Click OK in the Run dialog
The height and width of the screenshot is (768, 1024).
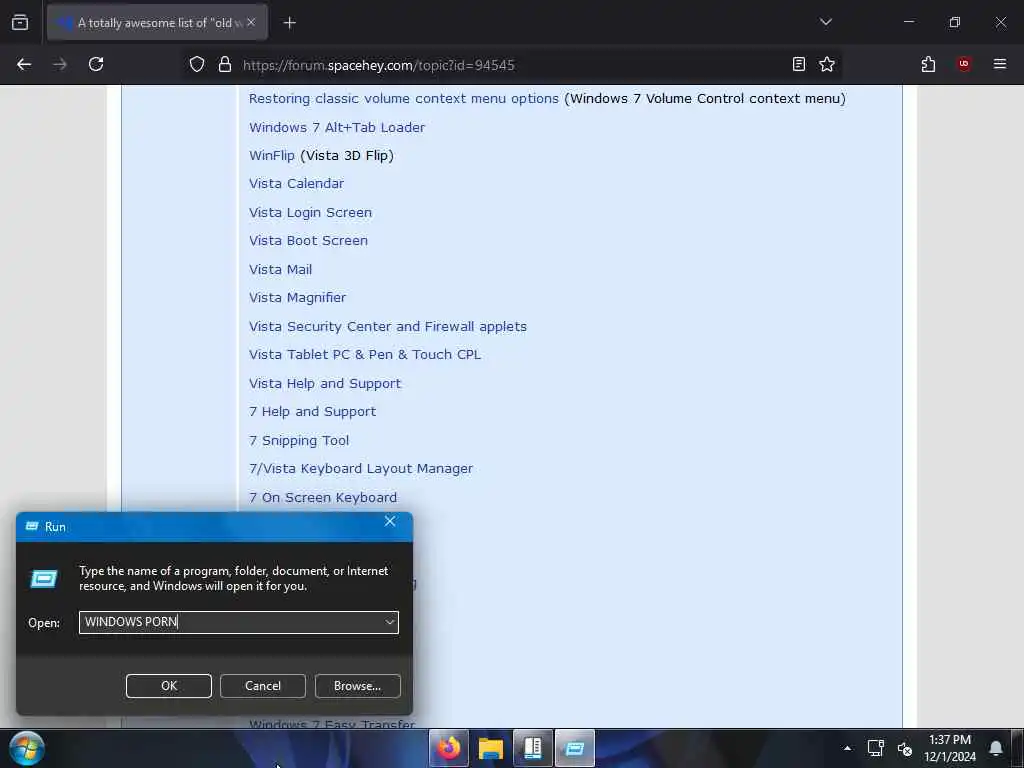point(168,686)
